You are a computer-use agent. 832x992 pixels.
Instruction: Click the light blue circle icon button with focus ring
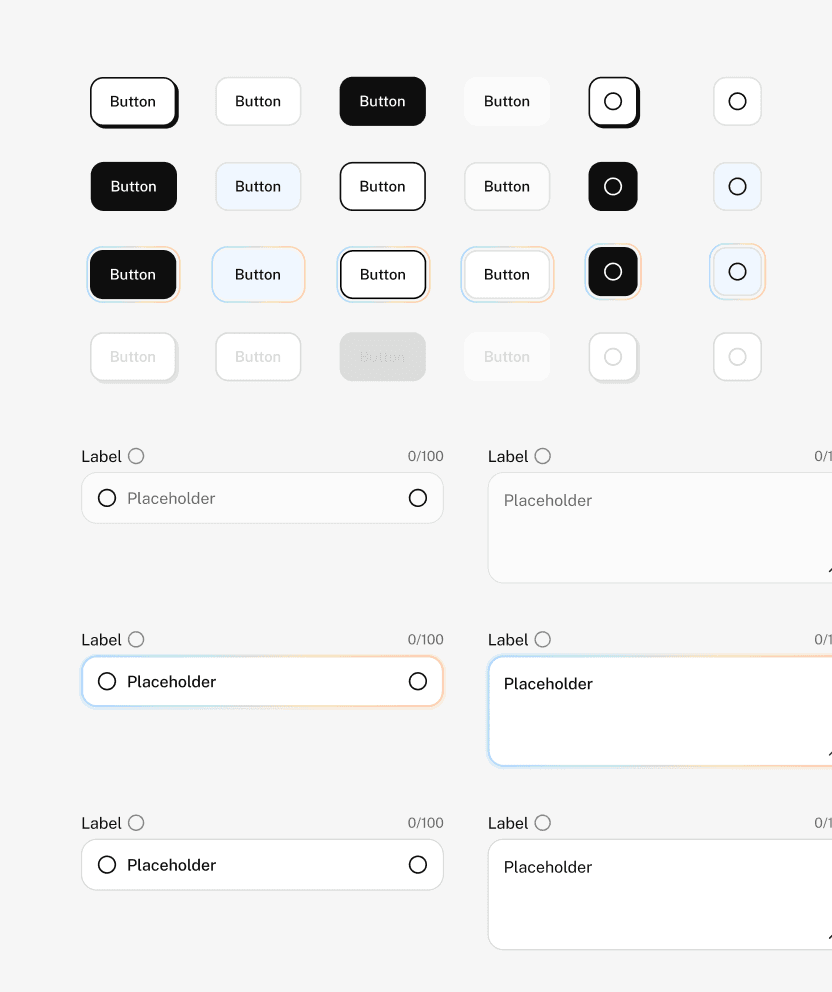737,272
